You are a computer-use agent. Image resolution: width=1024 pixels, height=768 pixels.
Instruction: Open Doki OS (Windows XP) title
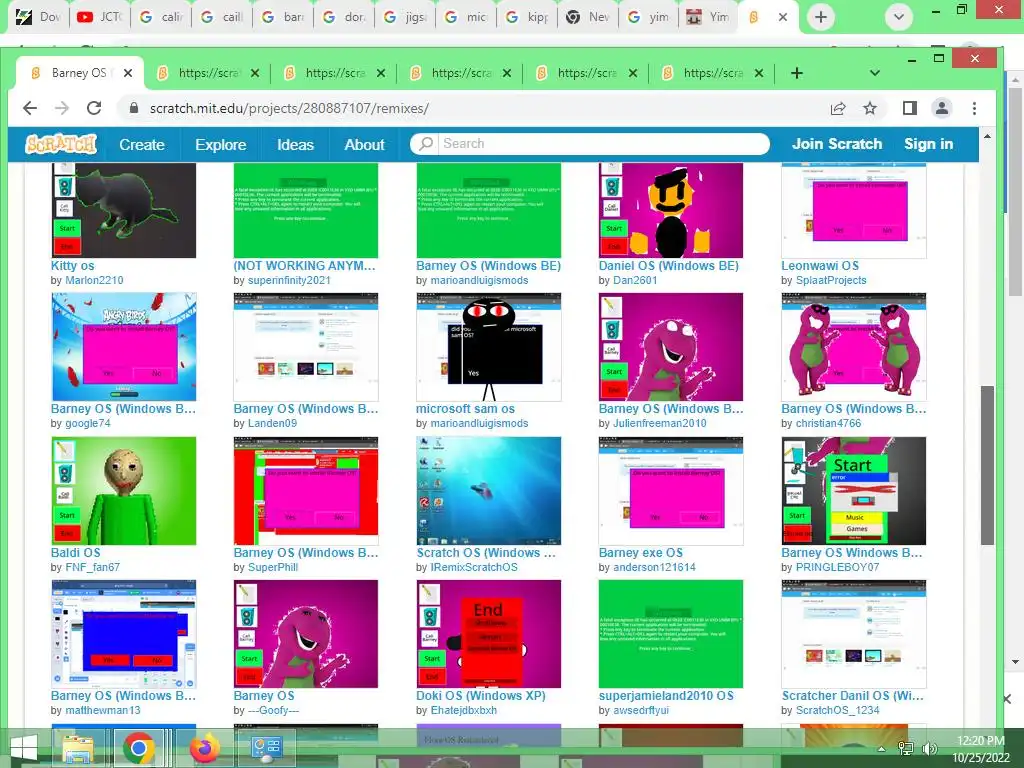[x=481, y=696]
